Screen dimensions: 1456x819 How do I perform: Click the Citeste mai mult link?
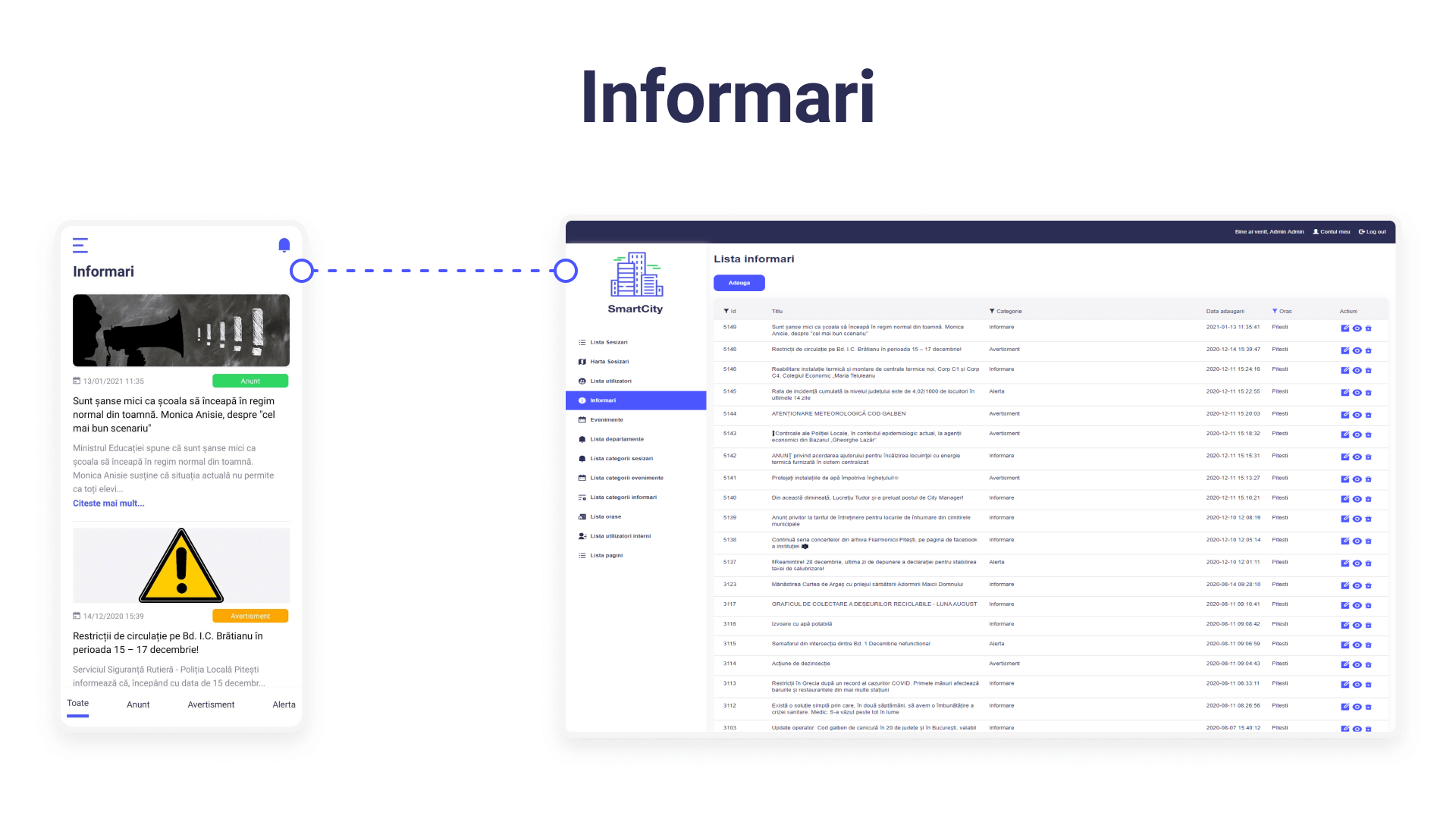(108, 504)
